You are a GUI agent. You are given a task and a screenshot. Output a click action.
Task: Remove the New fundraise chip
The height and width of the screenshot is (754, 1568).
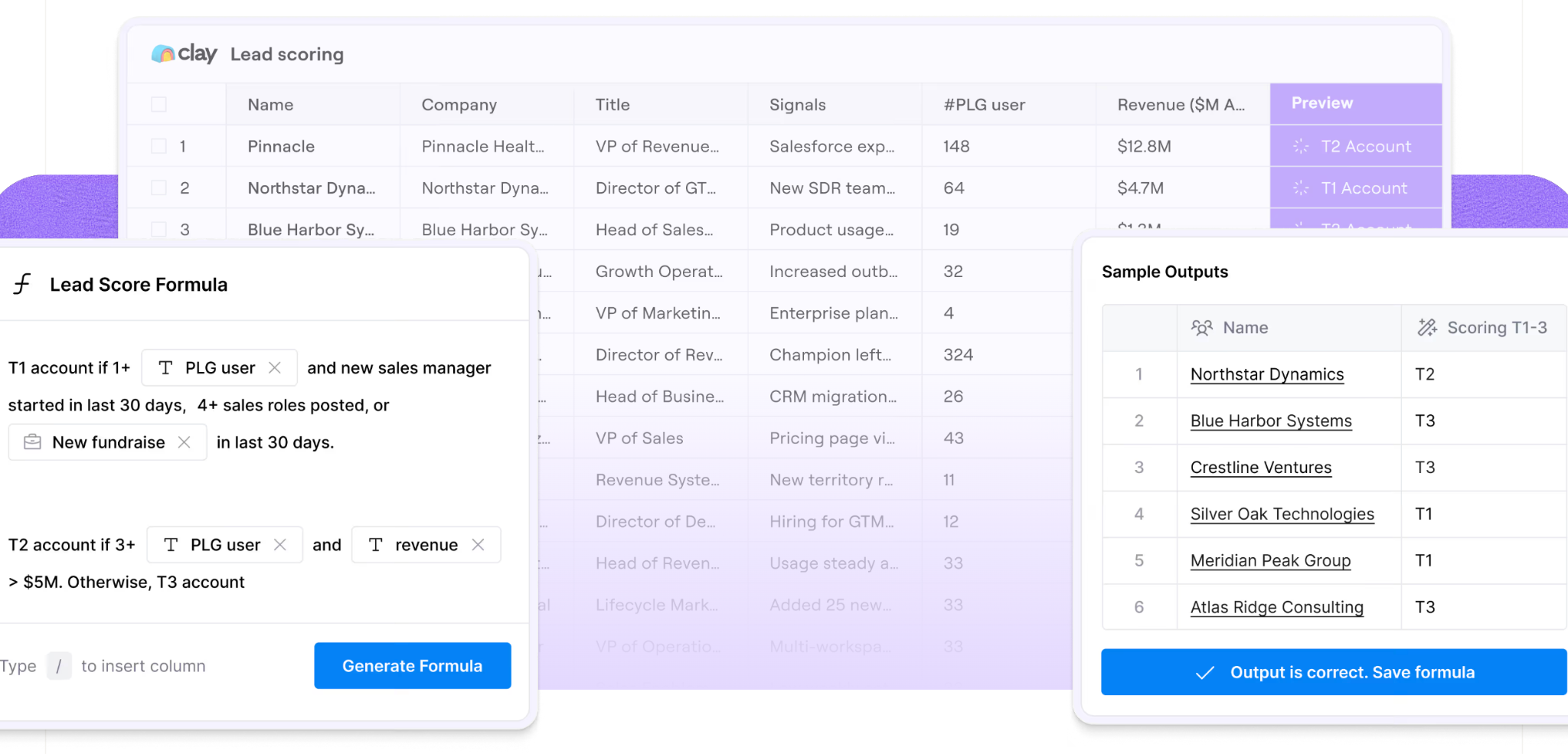pyautogui.click(x=184, y=442)
